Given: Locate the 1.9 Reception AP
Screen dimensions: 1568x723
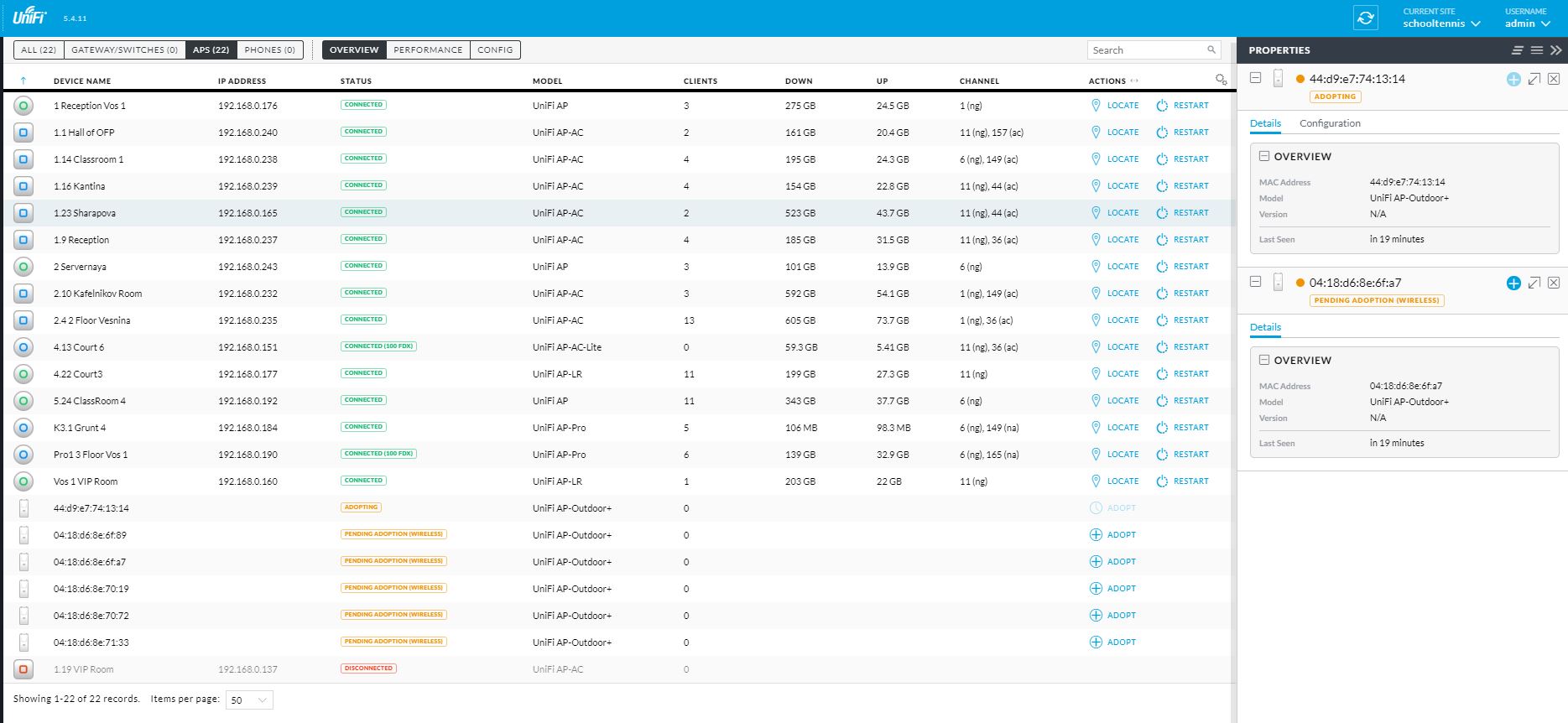Looking at the screenshot, I should 1114,240.
